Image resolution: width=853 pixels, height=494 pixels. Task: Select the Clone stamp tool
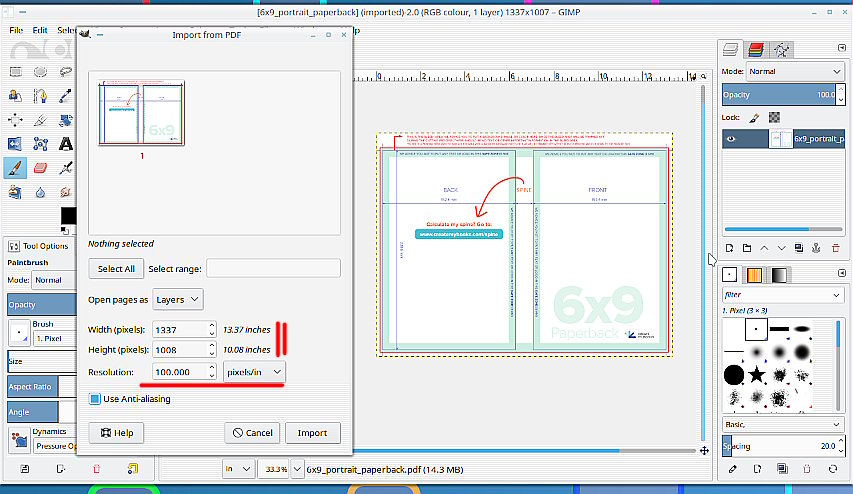tap(15, 192)
